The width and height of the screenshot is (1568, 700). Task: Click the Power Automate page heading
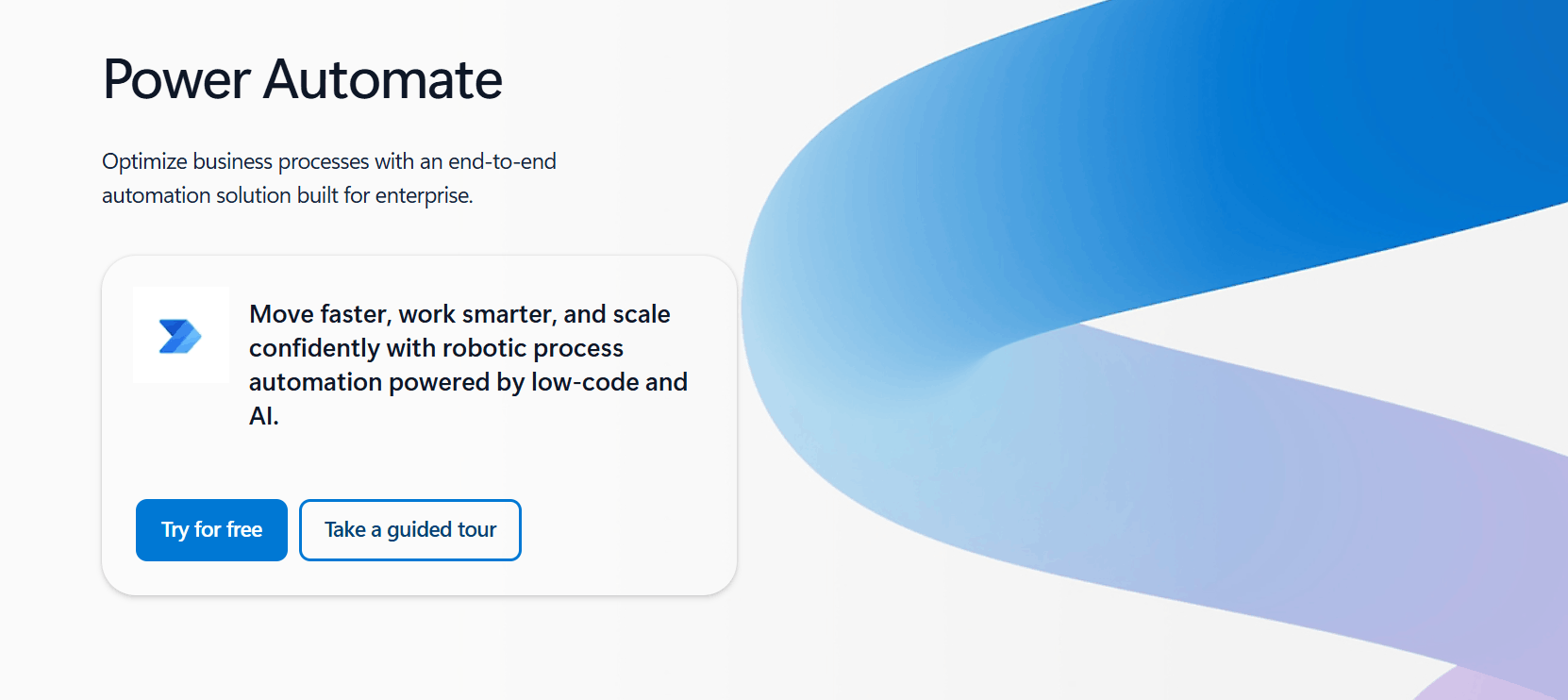303,79
